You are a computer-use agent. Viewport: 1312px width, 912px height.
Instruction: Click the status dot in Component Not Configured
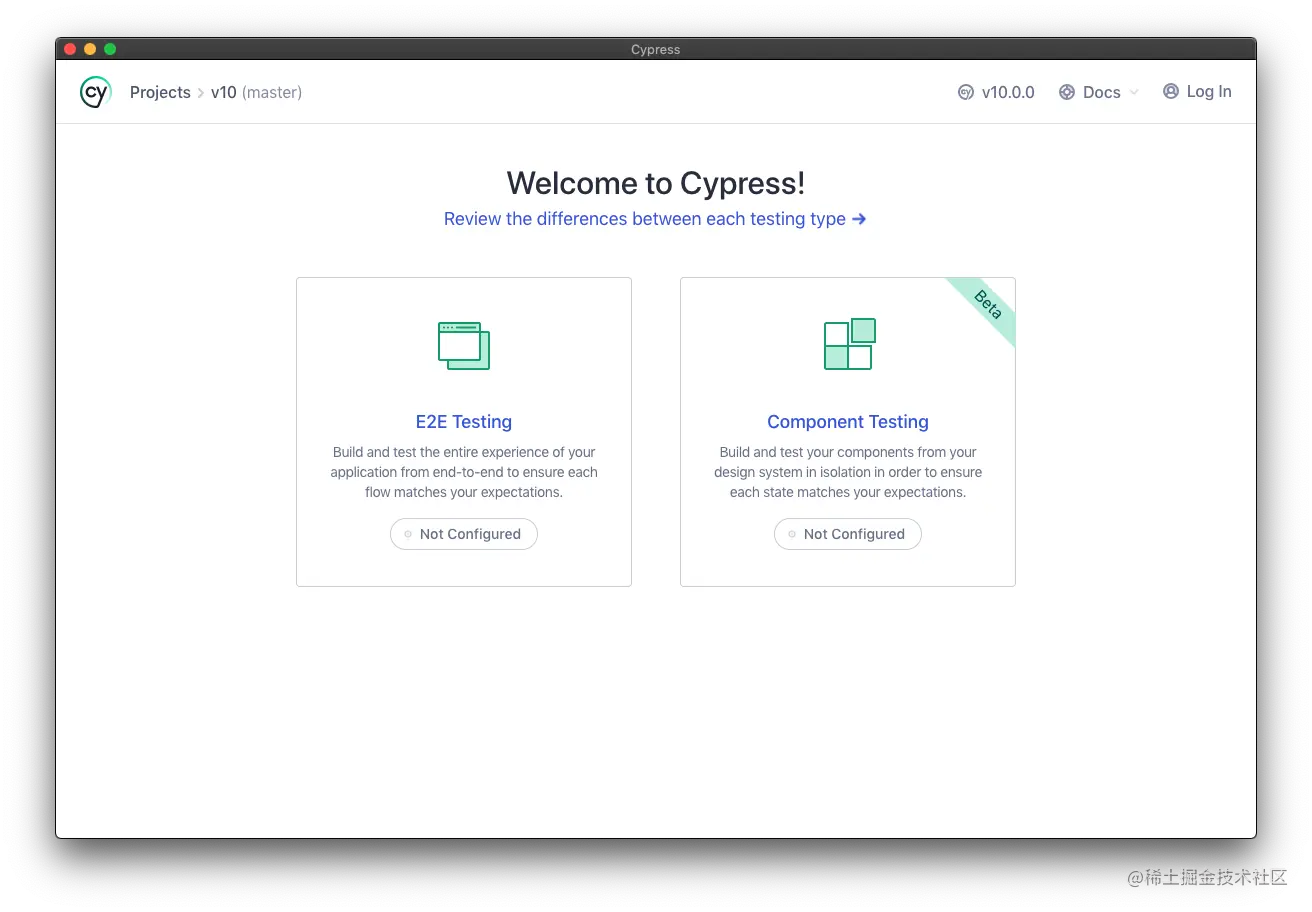(x=792, y=534)
